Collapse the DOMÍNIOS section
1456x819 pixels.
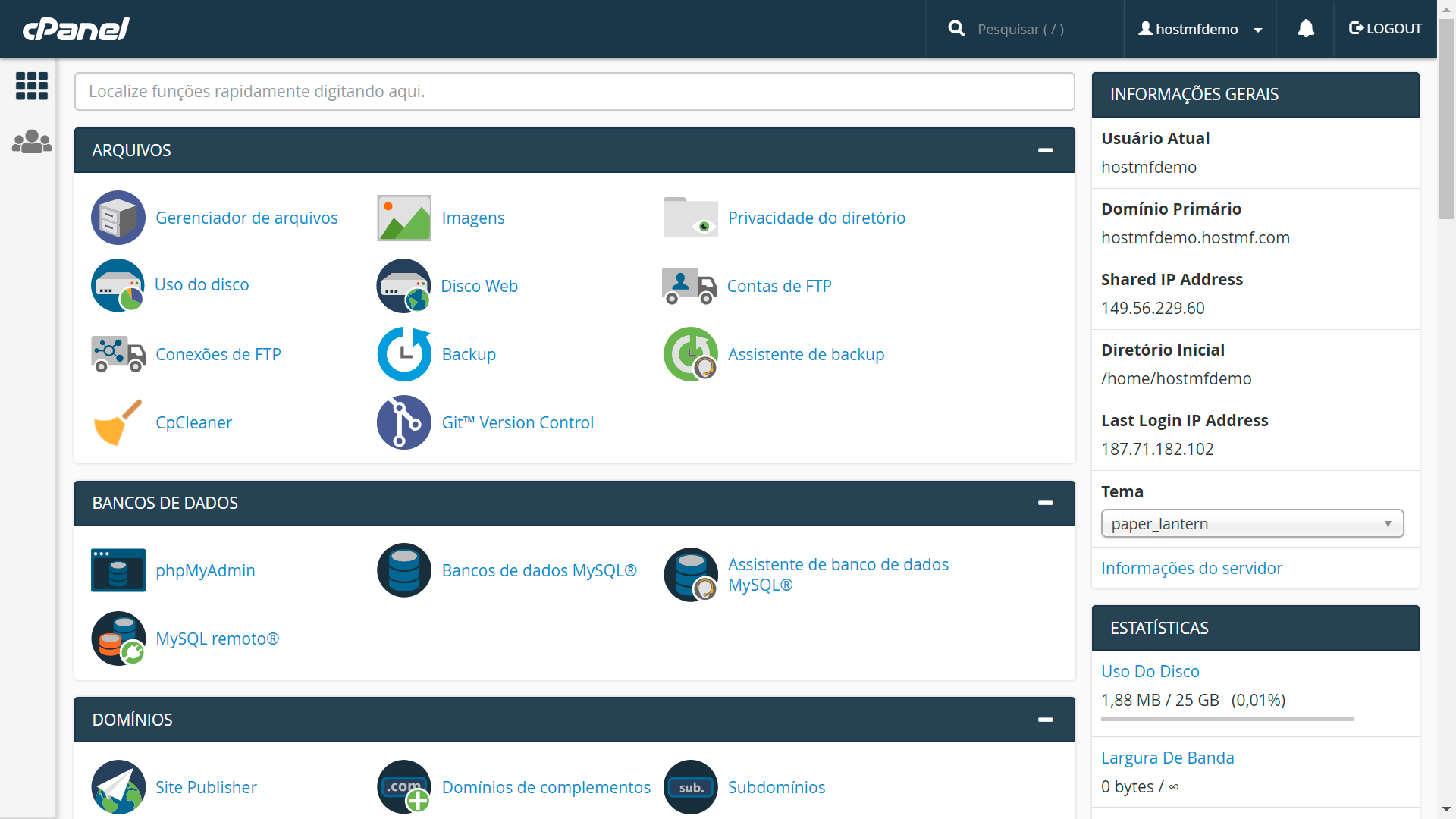(x=1045, y=720)
